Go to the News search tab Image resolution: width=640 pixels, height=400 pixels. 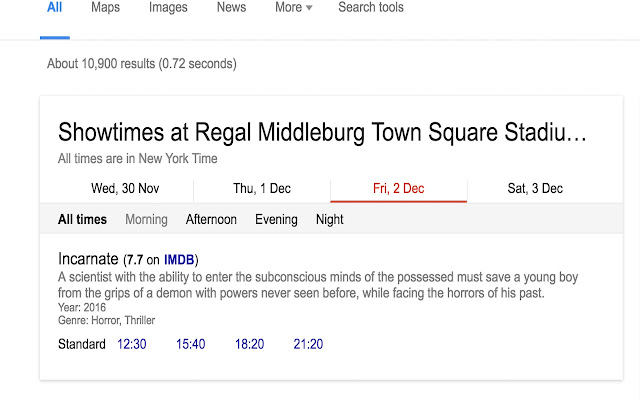231,8
